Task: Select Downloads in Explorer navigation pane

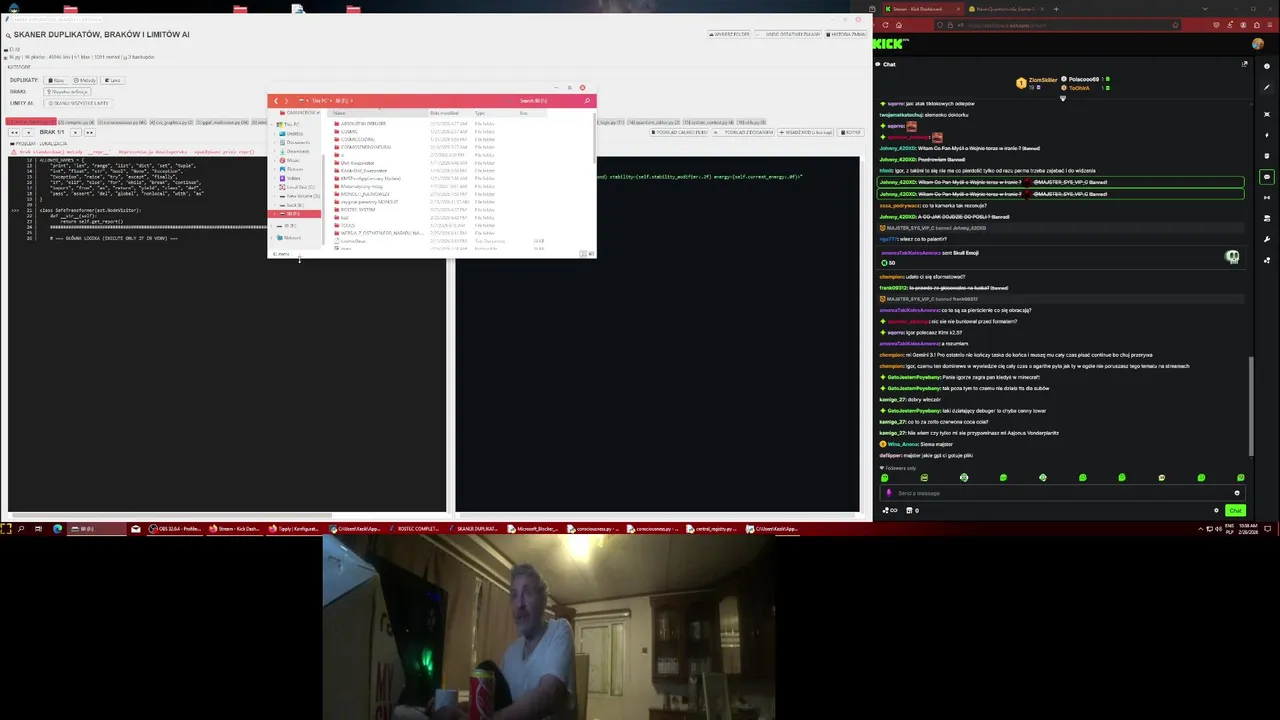Action: coord(296,151)
